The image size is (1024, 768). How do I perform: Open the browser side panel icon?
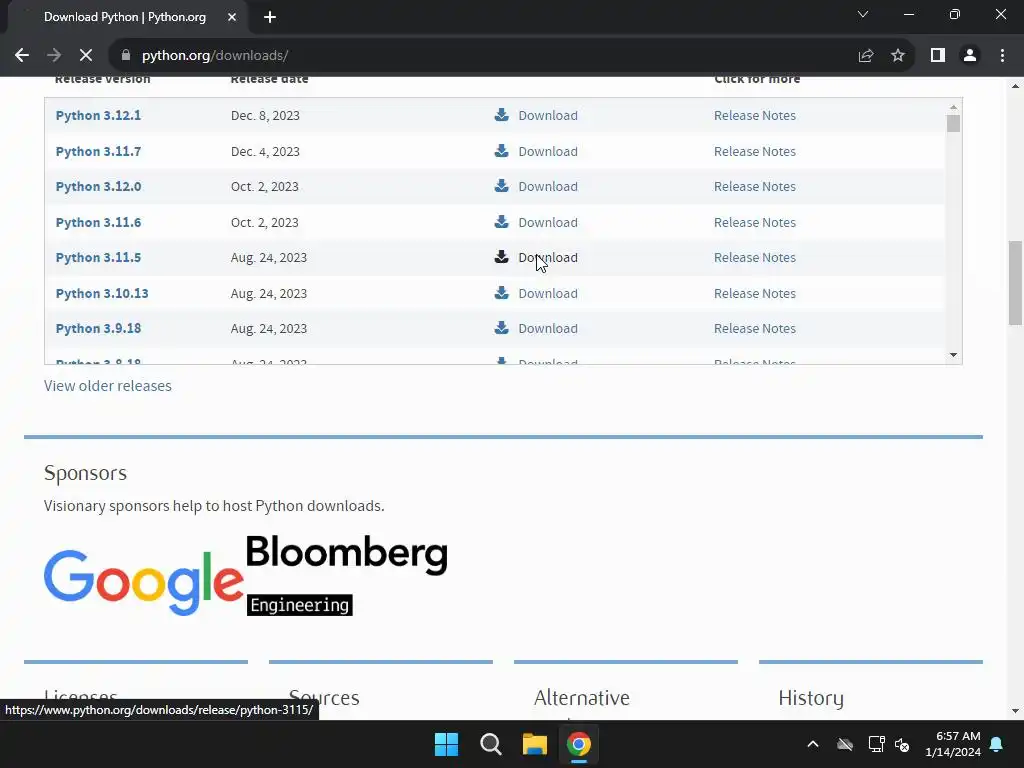click(x=938, y=56)
